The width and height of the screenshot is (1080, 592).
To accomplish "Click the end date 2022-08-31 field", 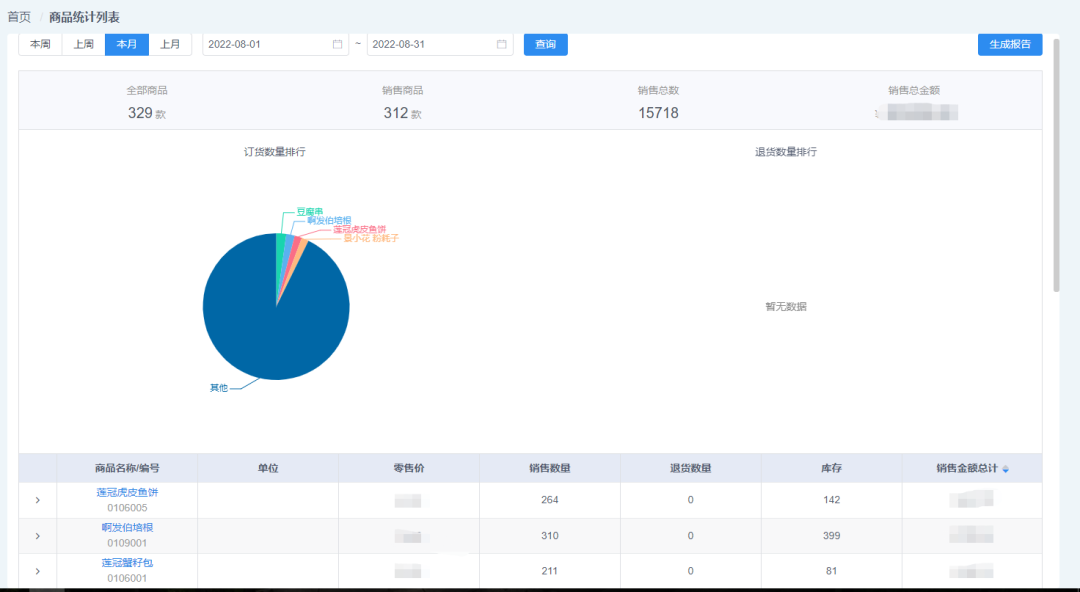I will pyautogui.click(x=430, y=44).
